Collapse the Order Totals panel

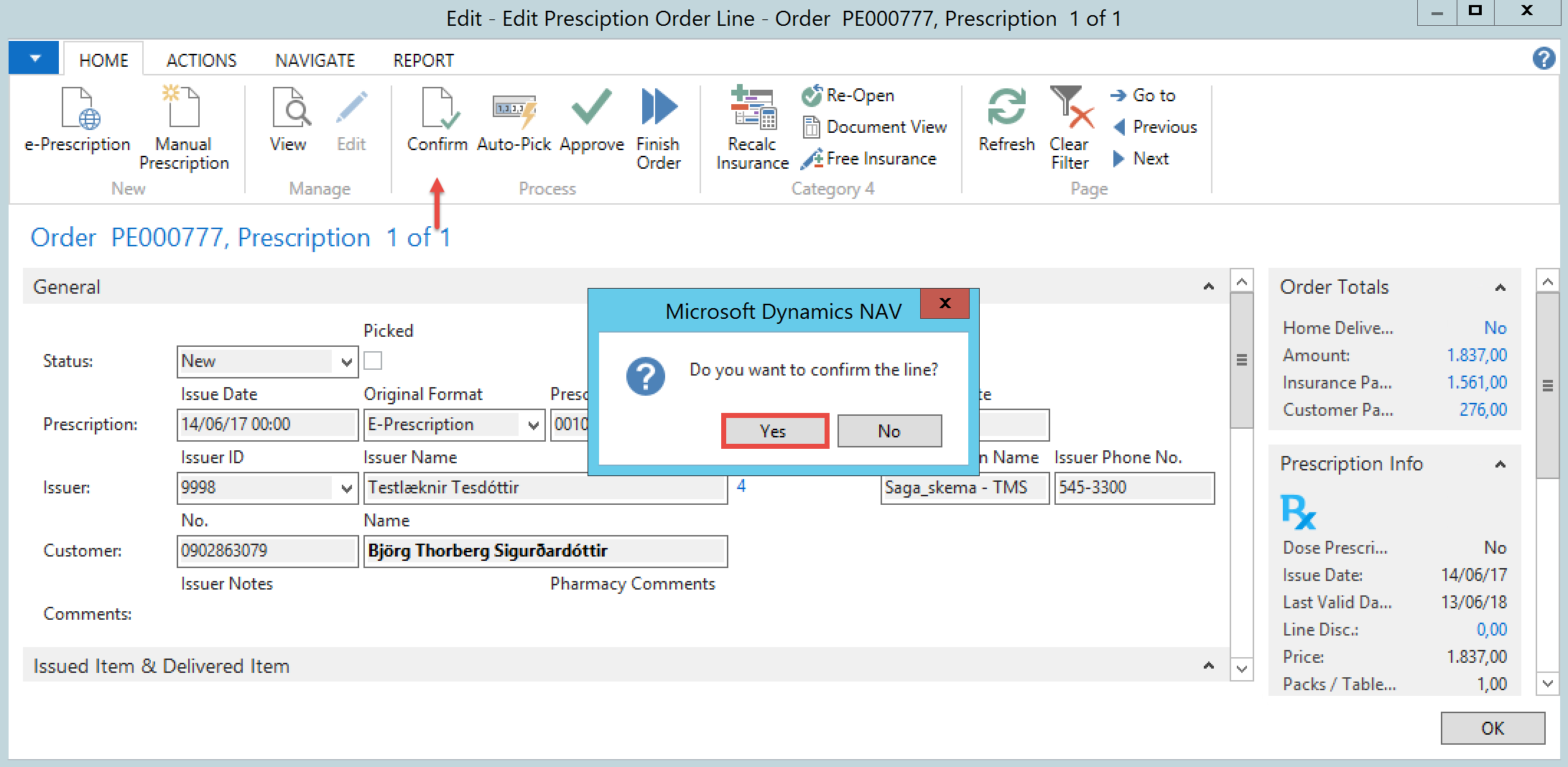click(x=1500, y=287)
